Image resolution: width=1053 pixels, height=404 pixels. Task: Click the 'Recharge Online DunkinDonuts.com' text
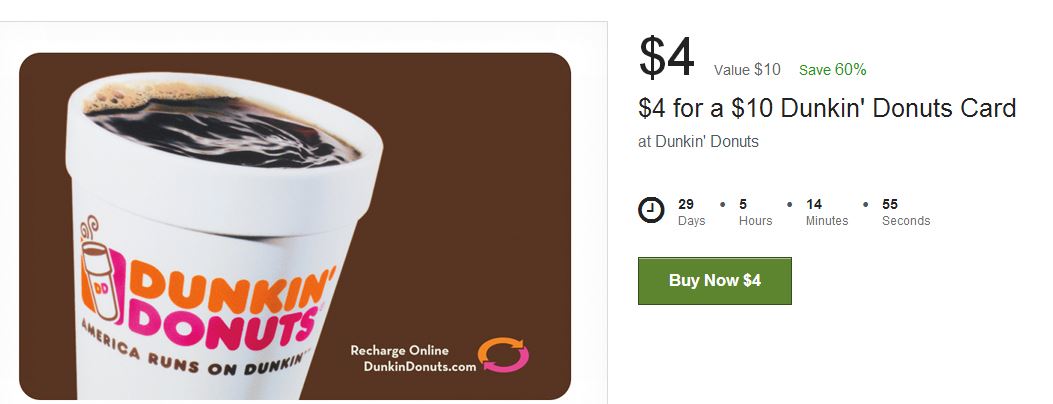coord(412,358)
